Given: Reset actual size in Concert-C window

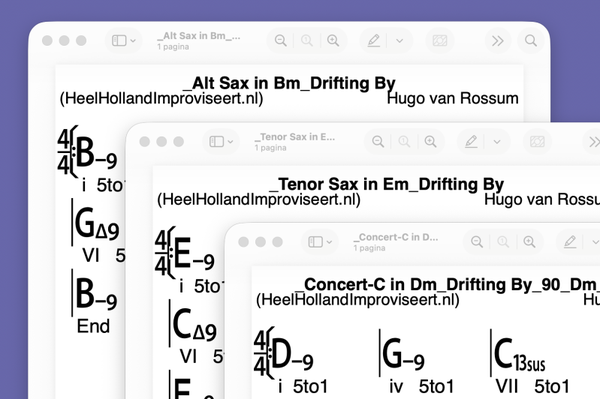Looking at the screenshot, I should pyautogui.click(x=503, y=242).
